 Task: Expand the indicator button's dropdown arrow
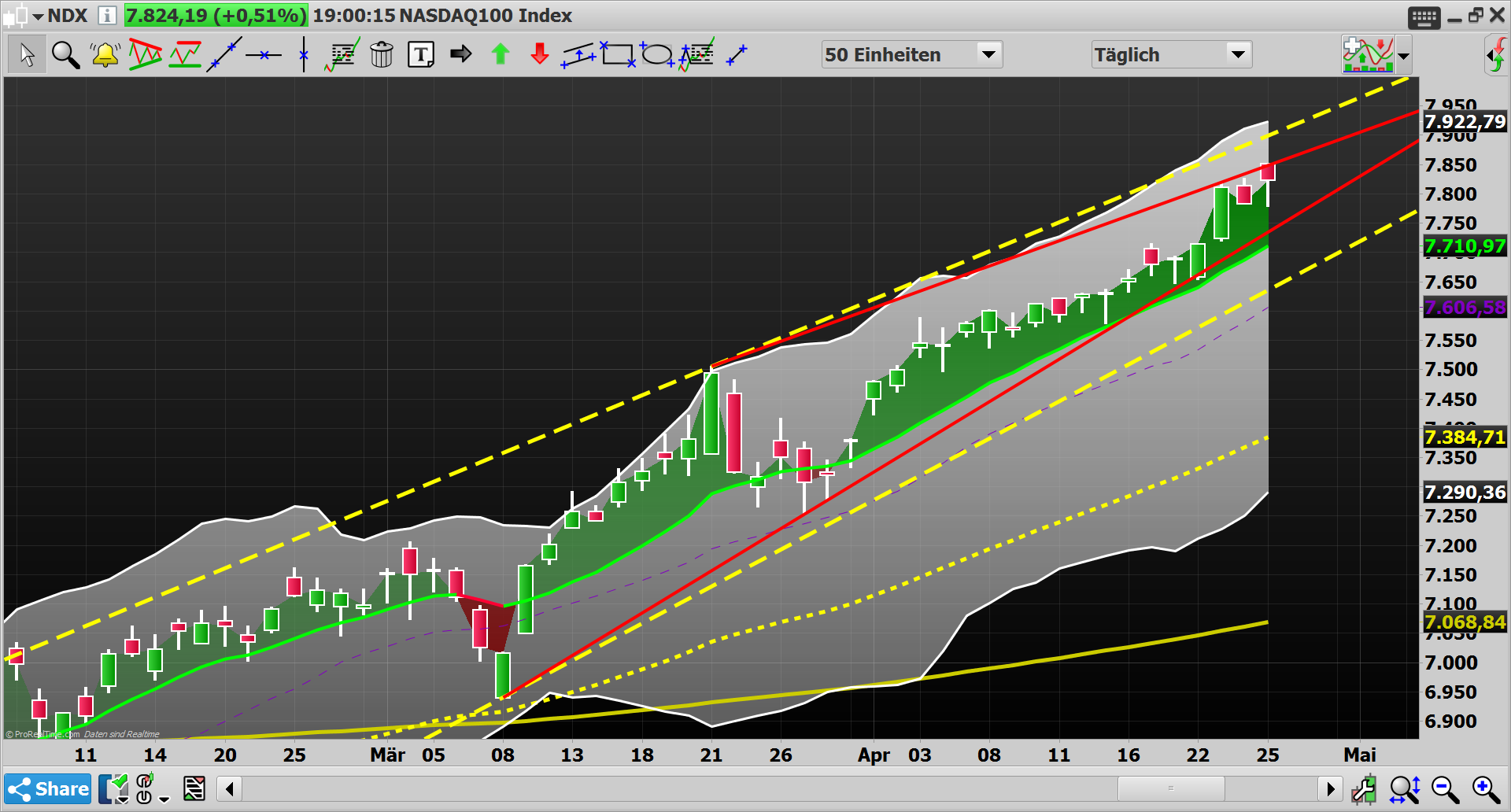click(1403, 56)
